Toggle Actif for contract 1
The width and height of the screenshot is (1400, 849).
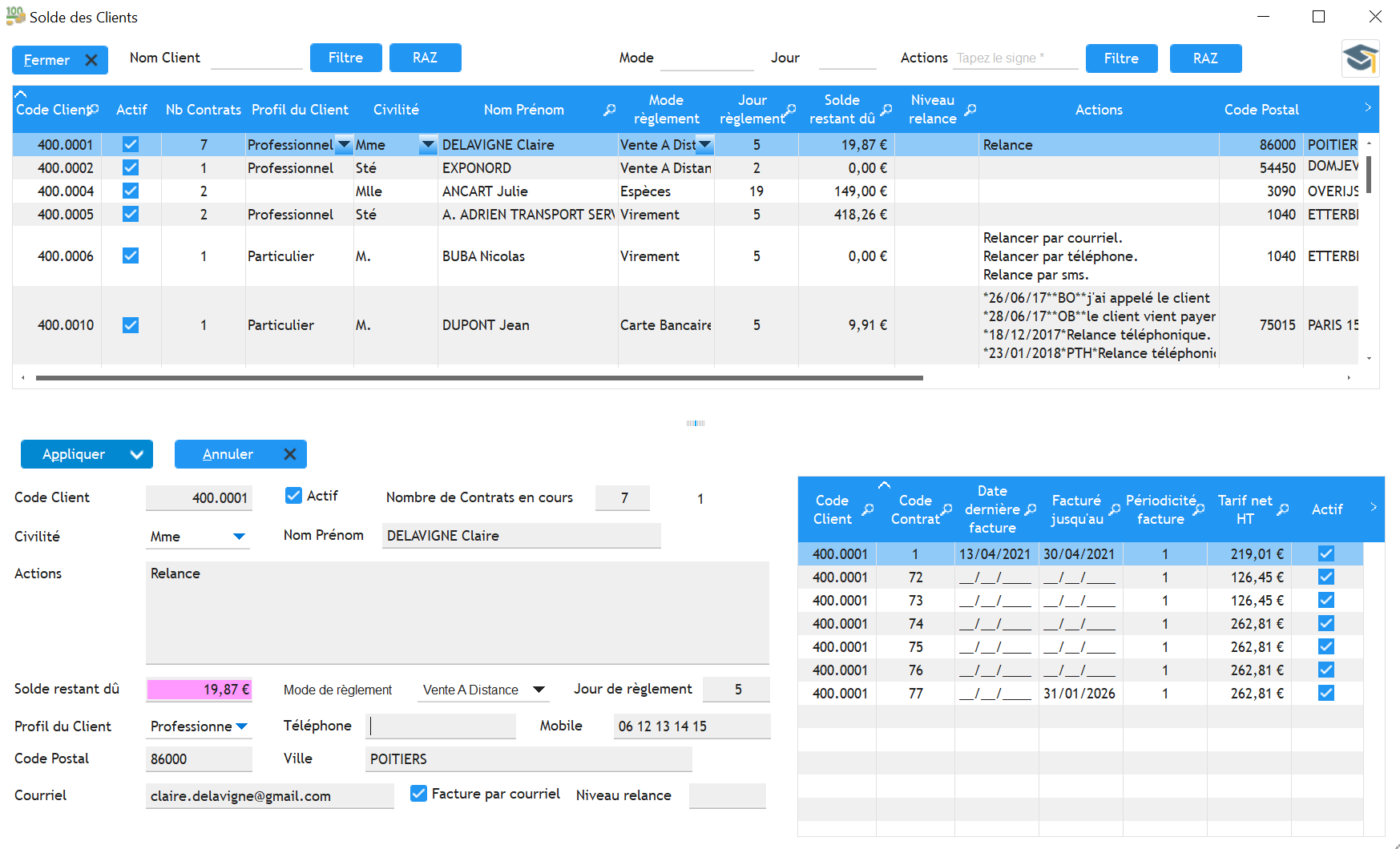[1326, 553]
